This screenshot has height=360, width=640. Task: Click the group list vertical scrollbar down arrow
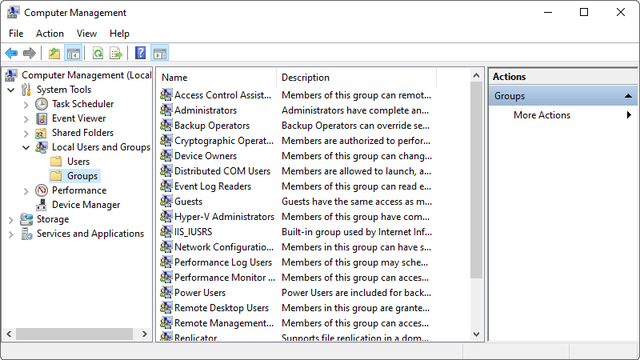coord(476,334)
